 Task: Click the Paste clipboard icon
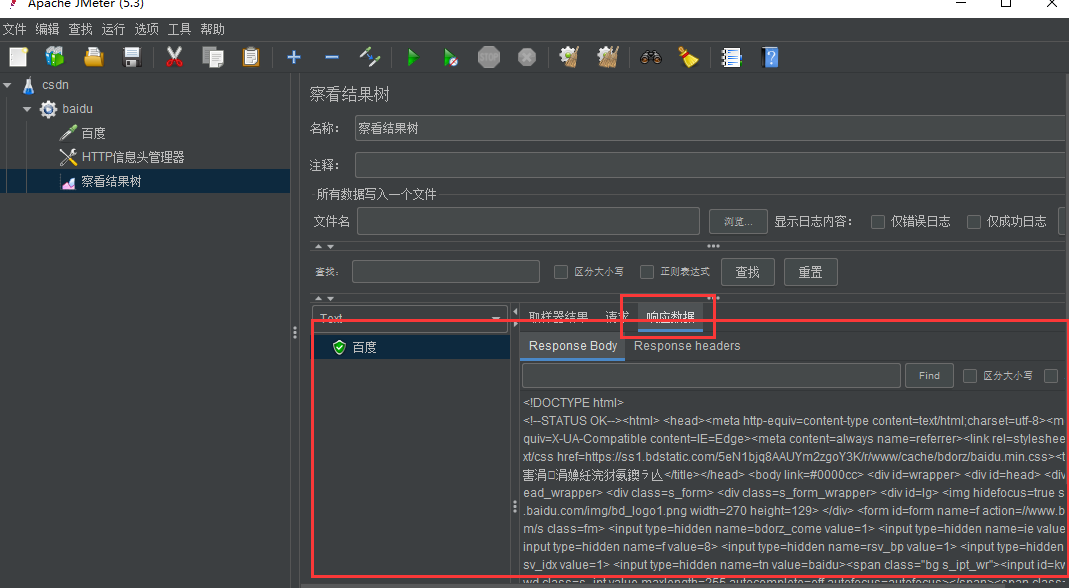(x=251, y=57)
